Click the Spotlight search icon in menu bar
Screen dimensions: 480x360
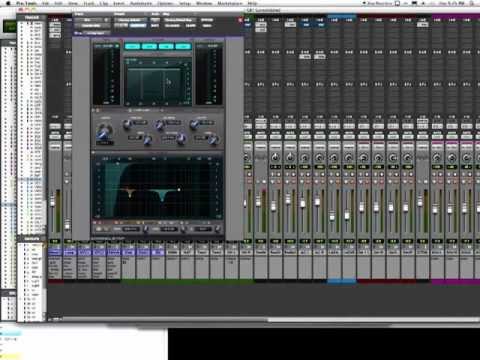click(472, 3)
